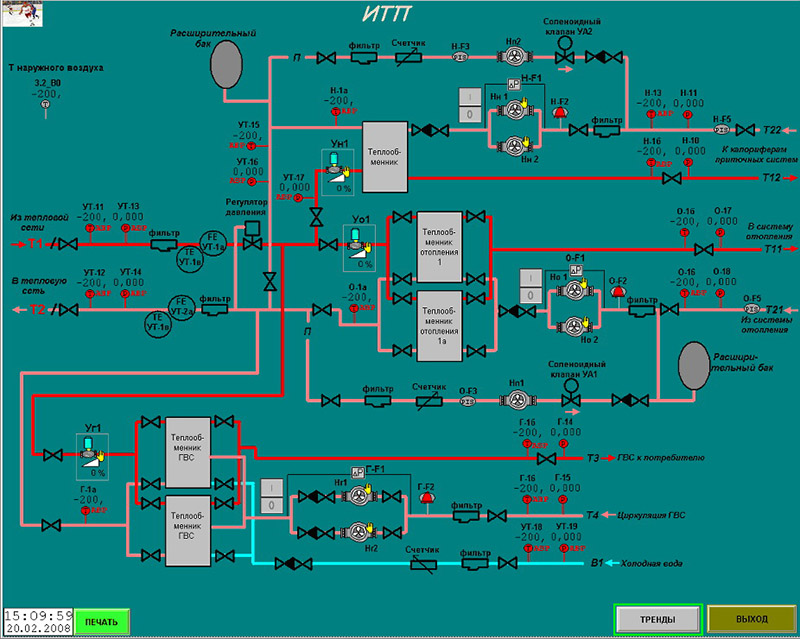Click the ТРЕНДЫ button
The width and height of the screenshot is (800, 639).
coord(658,620)
